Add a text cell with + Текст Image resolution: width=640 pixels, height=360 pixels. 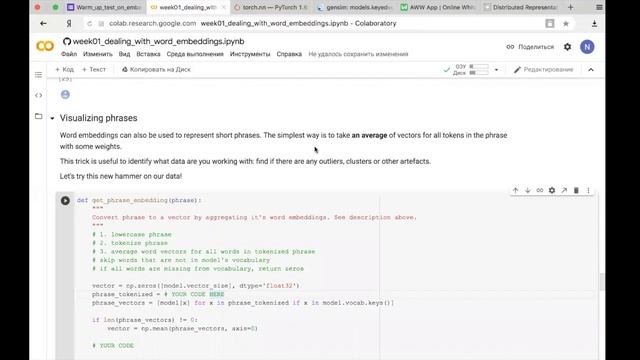[94, 69]
